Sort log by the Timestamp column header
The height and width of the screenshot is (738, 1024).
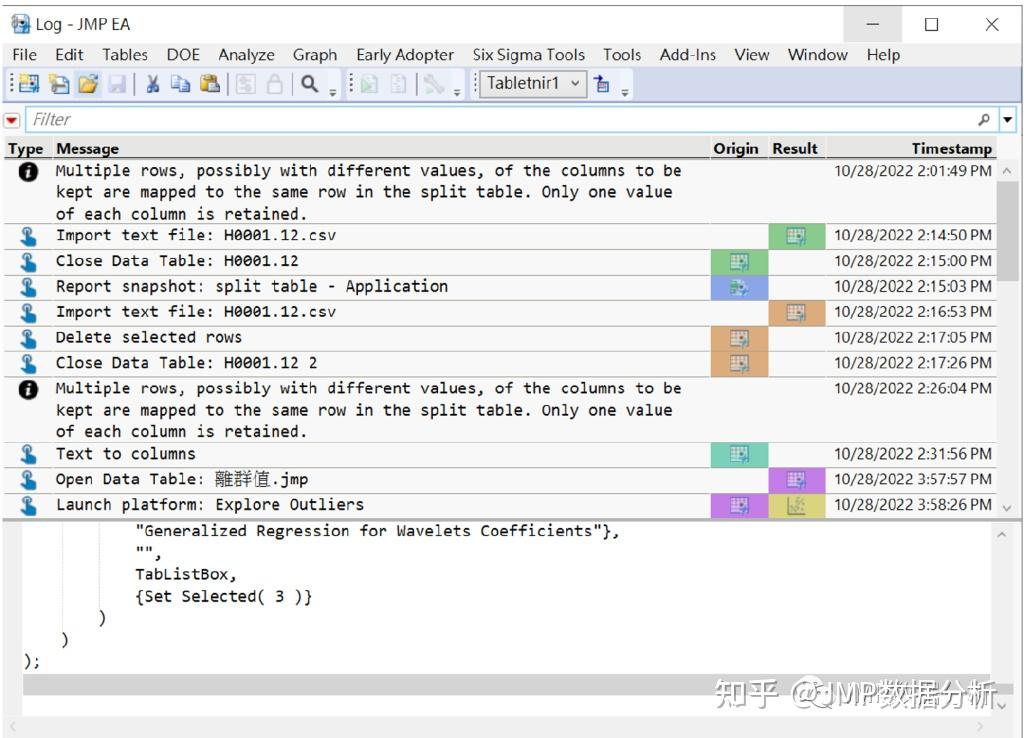coord(957,148)
